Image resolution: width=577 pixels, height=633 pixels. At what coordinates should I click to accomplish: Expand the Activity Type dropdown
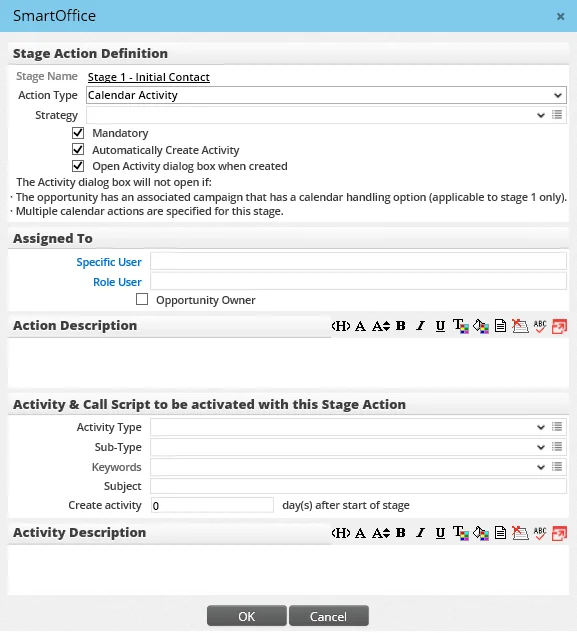(x=541, y=427)
